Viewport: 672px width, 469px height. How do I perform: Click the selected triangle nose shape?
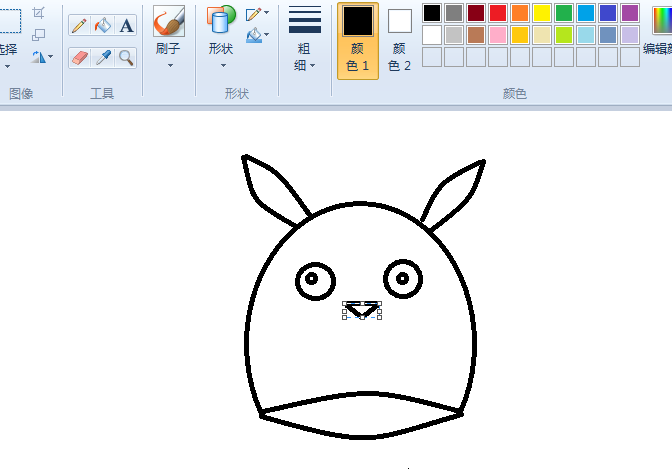pos(363,310)
